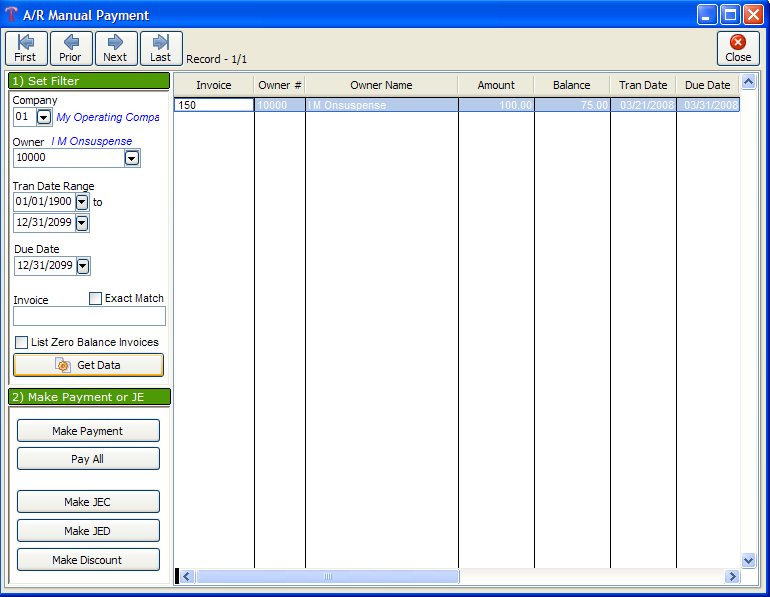Click the Amount column header
Viewport: 770px width, 597px height.
coord(496,85)
